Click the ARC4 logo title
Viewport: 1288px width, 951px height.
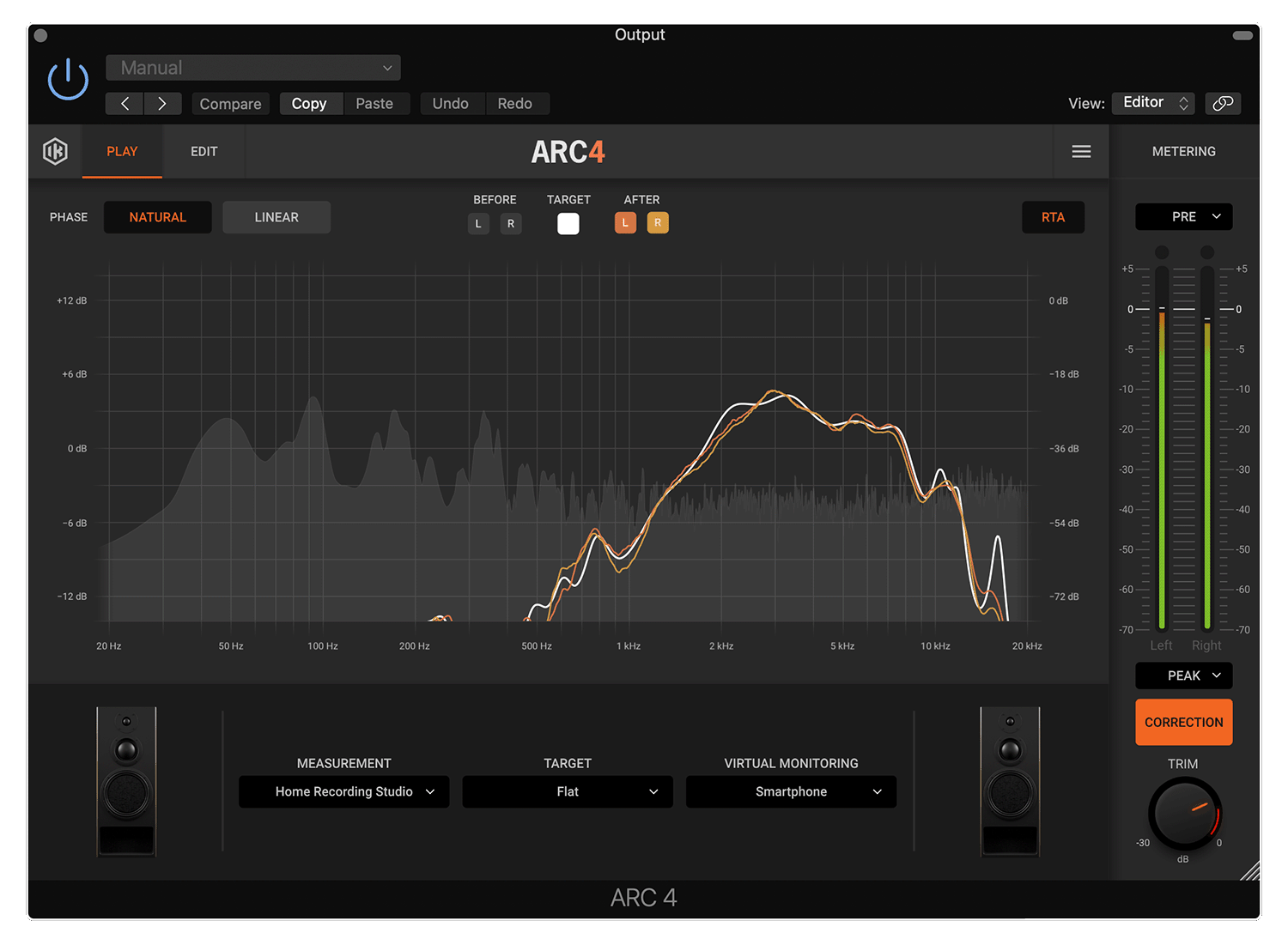pos(568,152)
